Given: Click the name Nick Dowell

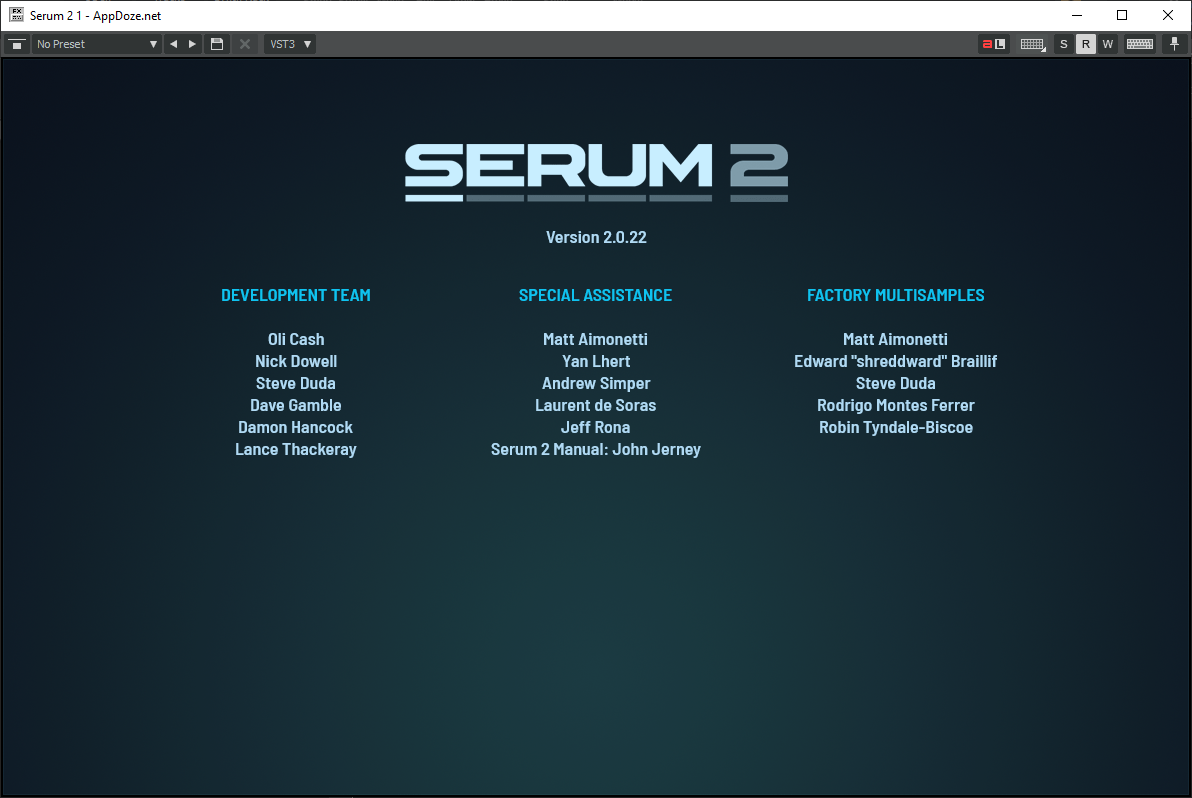Looking at the screenshot, I should [x=296, y=361].
